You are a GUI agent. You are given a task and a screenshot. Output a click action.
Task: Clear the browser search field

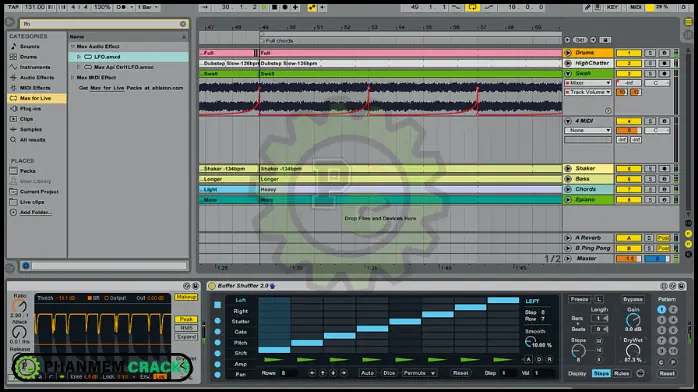pos(183,24)
